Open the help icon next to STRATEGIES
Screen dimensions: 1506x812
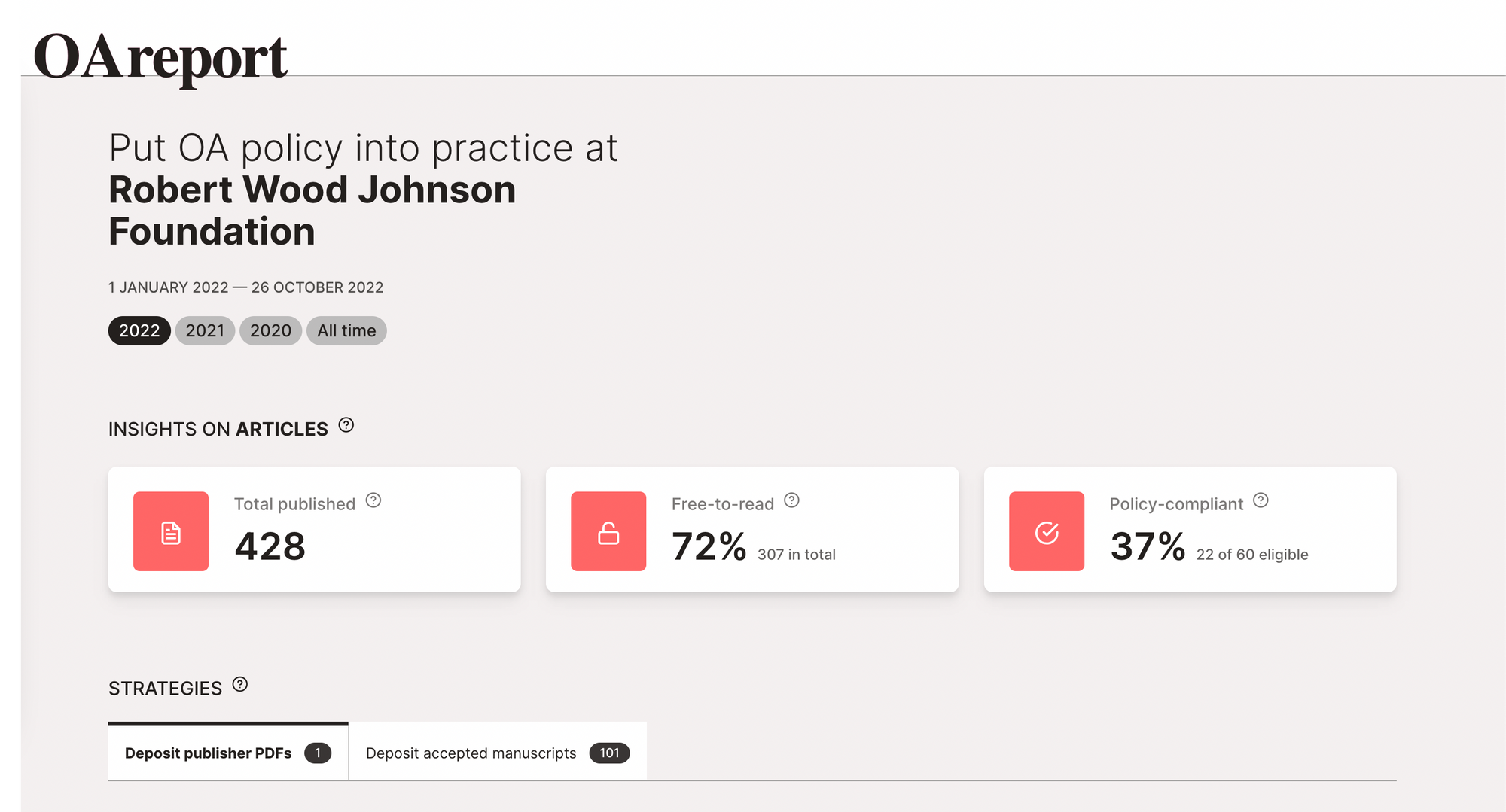pyautogui.click(x=239, y=684)
